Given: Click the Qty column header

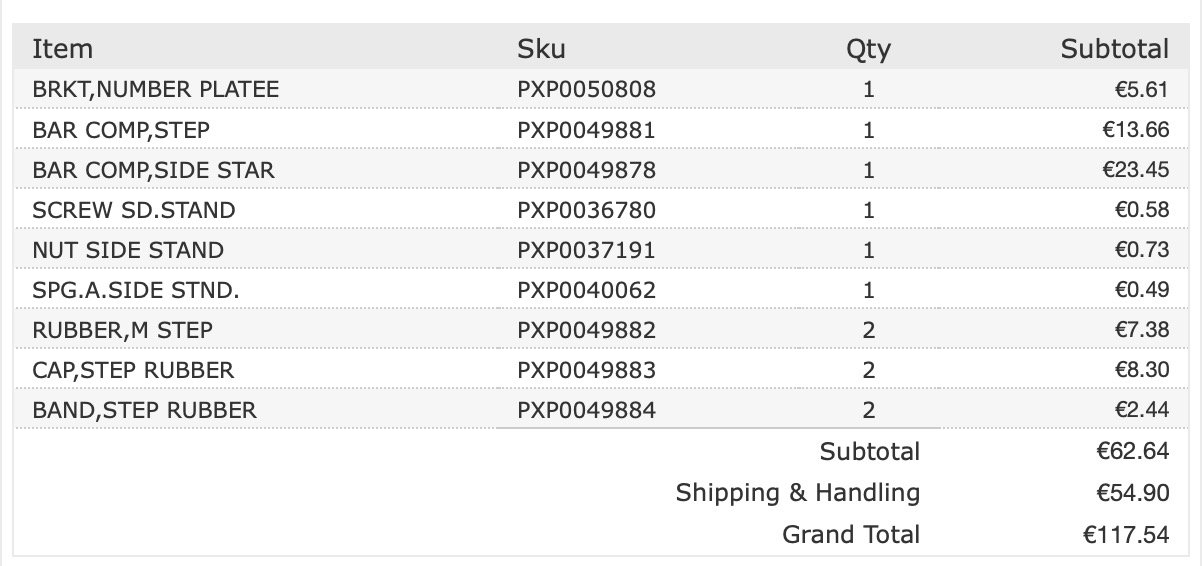Looking at the screenshot, I should tap(867, 49).
